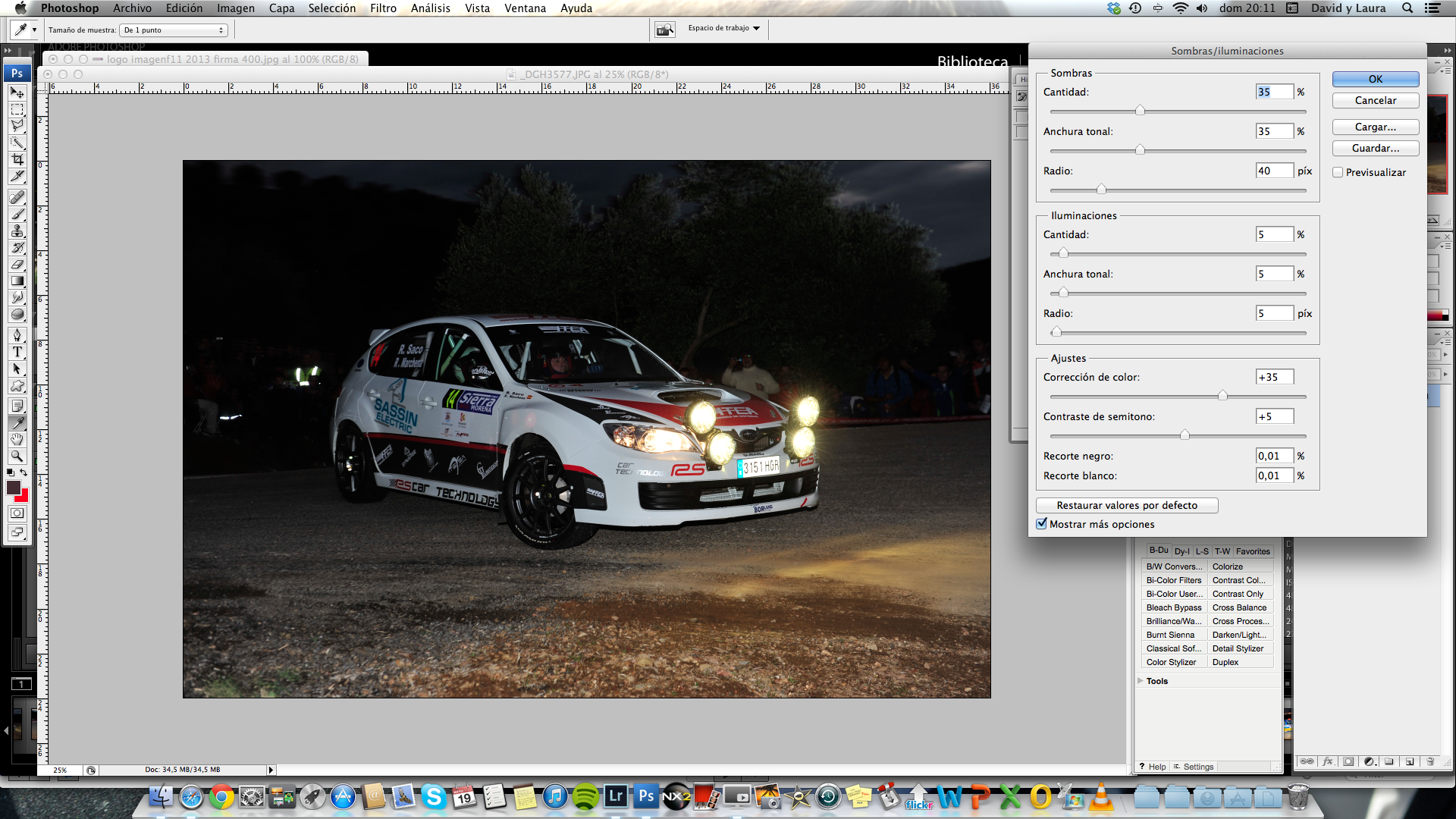The image size is (1456, 819).
Task: Open the Filtro menu
Action: click(x=383, y=8)
